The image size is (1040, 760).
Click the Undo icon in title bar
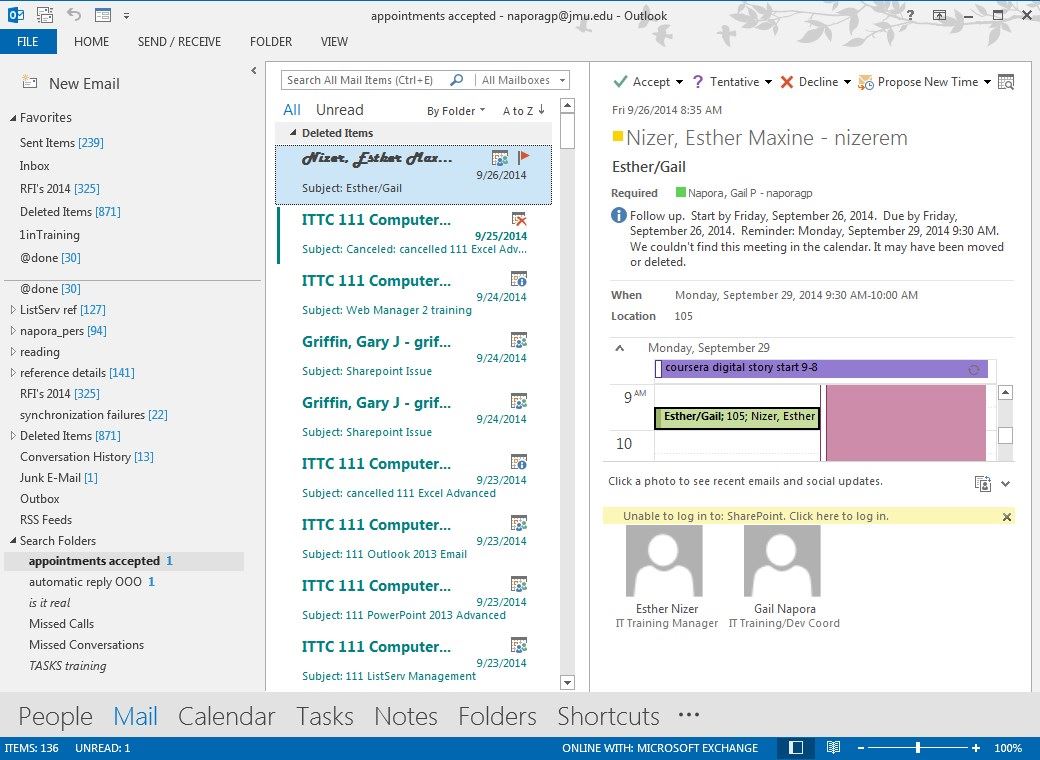click(x=74, y=15)
